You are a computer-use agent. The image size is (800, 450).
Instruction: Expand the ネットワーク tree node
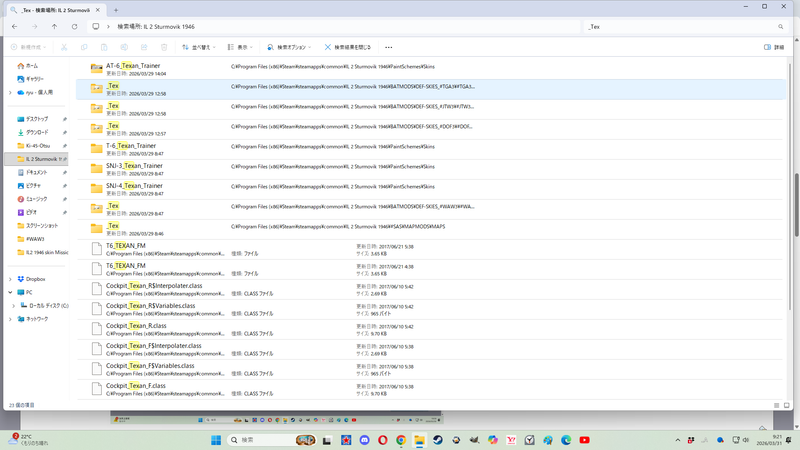[10, 319]
